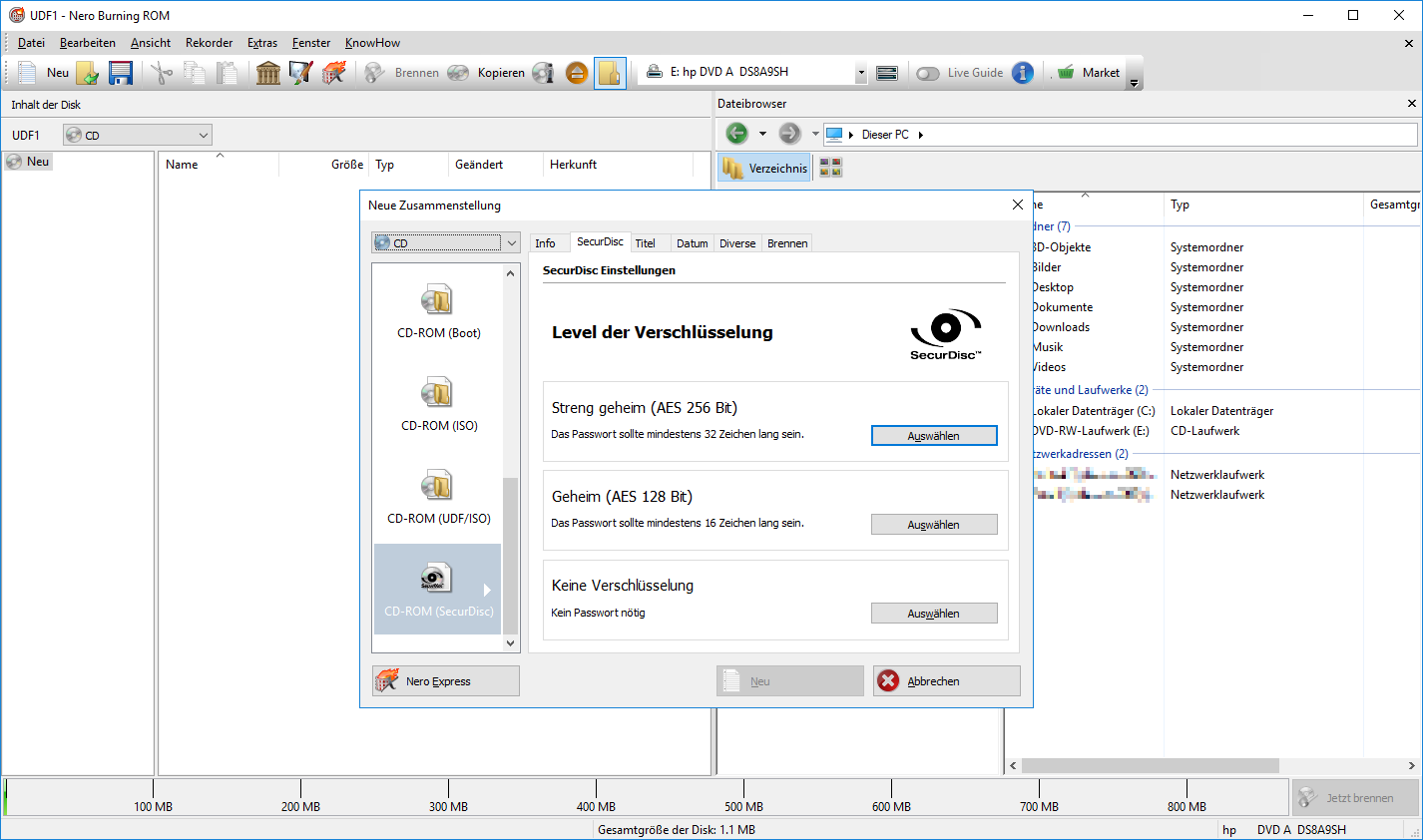Screen dimensions: 1423x840
Task: Click the compilation type list scrollbar thumb
Action: [511, 554]
